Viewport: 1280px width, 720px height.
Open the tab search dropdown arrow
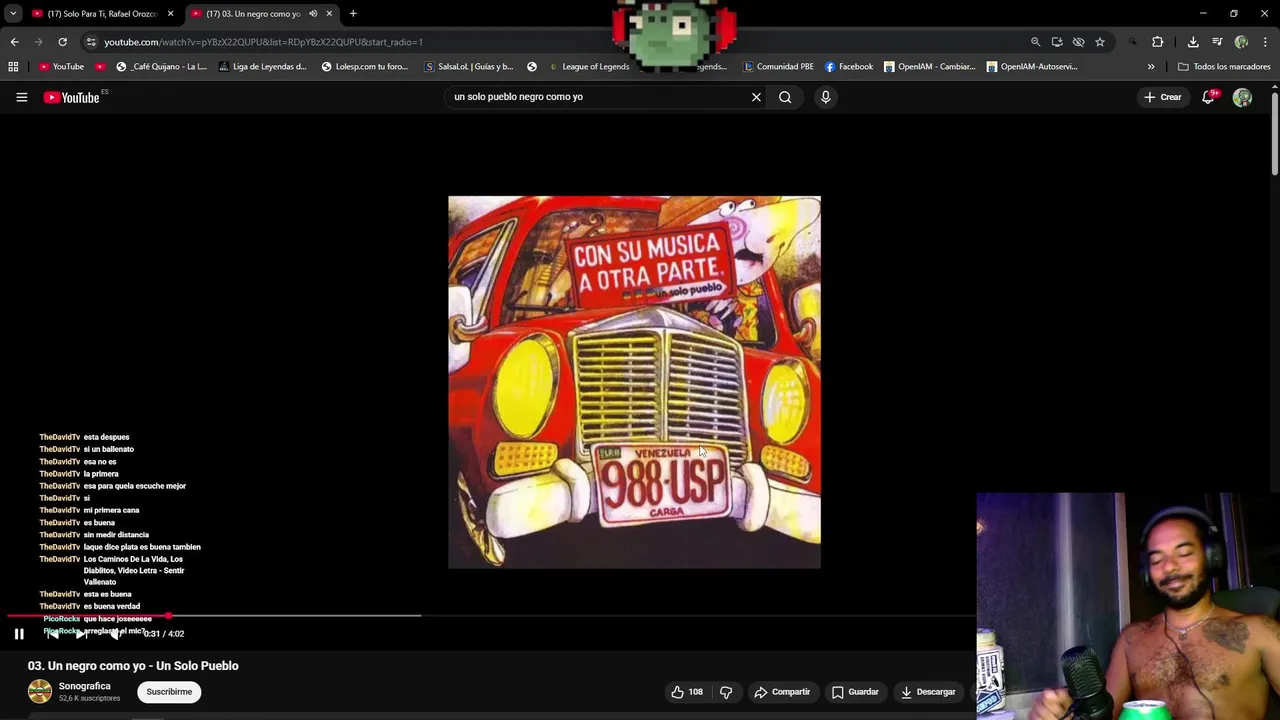tap(13, 14)
